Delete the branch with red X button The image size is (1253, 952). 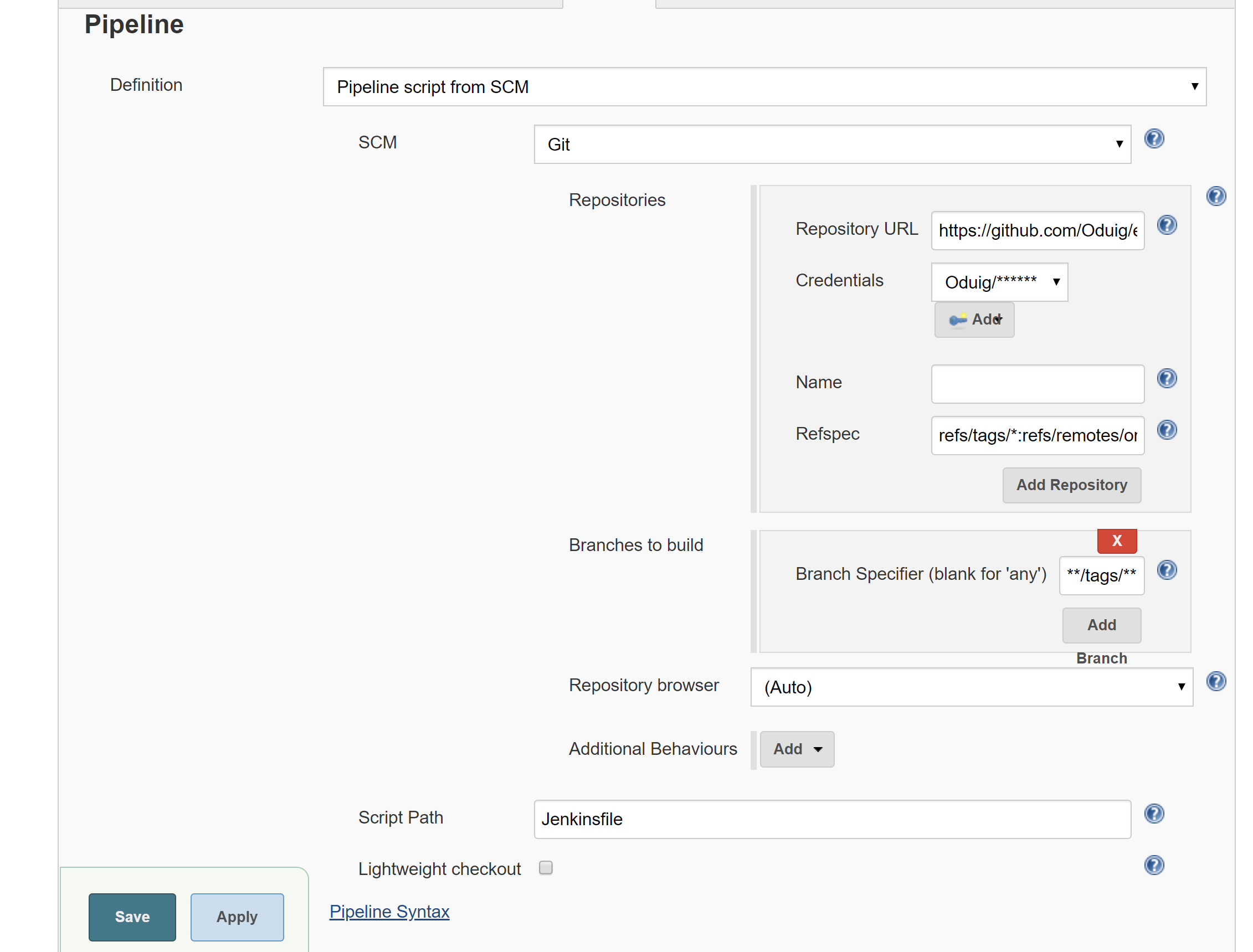1116,541
